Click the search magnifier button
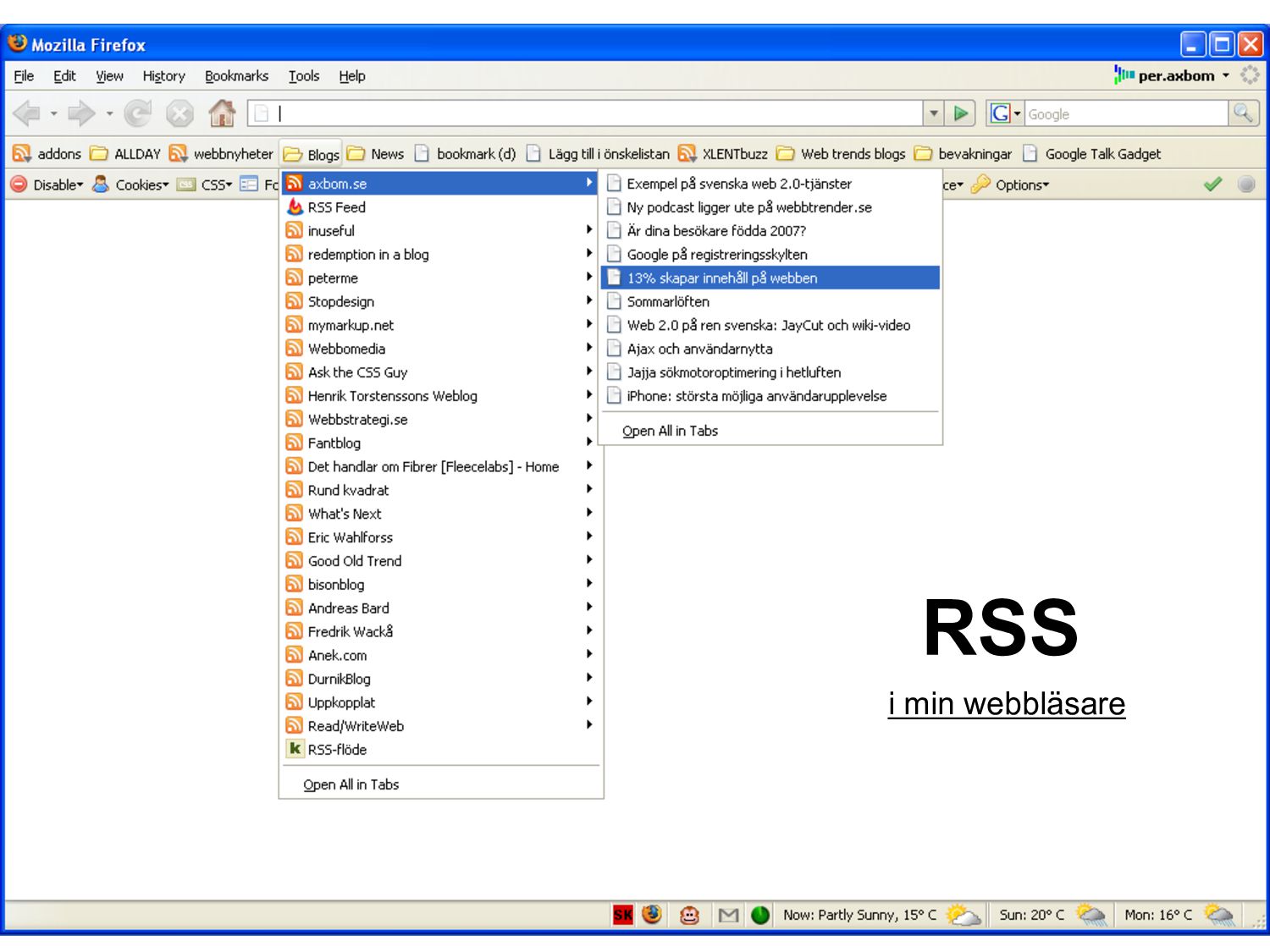This screenshot has height=952, width=1270. pos(1243,113)
